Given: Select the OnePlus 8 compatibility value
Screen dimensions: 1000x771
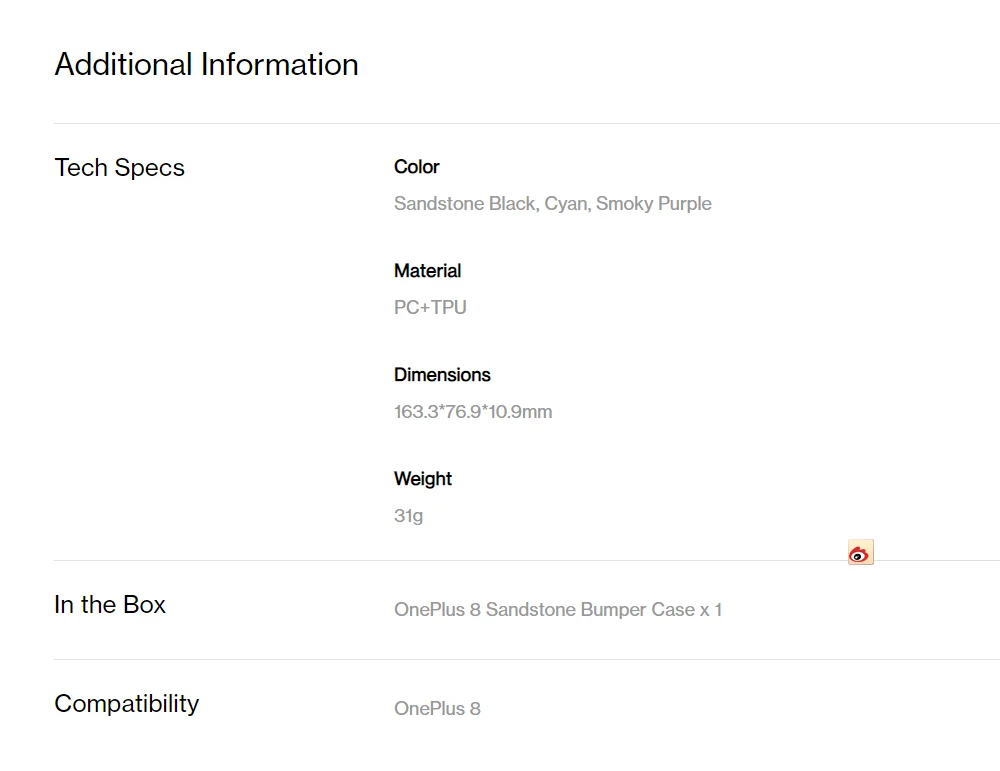Looking at the screenshot, I should pos(437,709).
